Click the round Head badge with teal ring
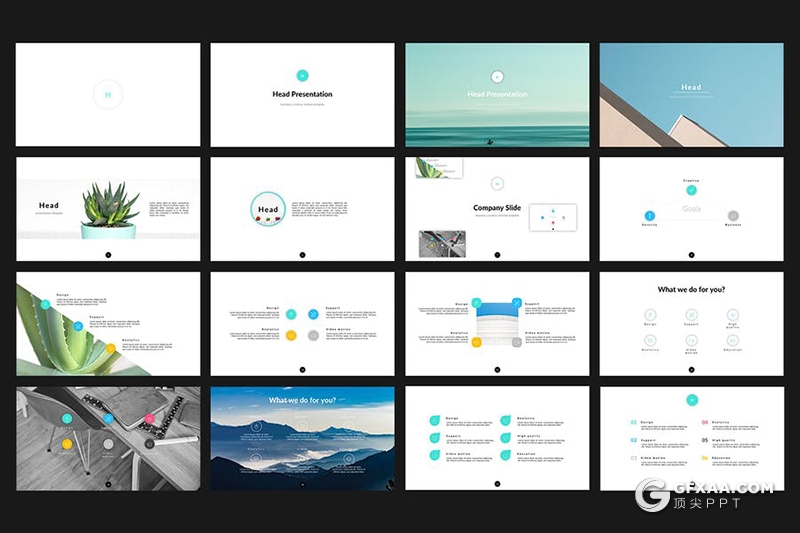 pyautogui.click(x=267, y=210)
